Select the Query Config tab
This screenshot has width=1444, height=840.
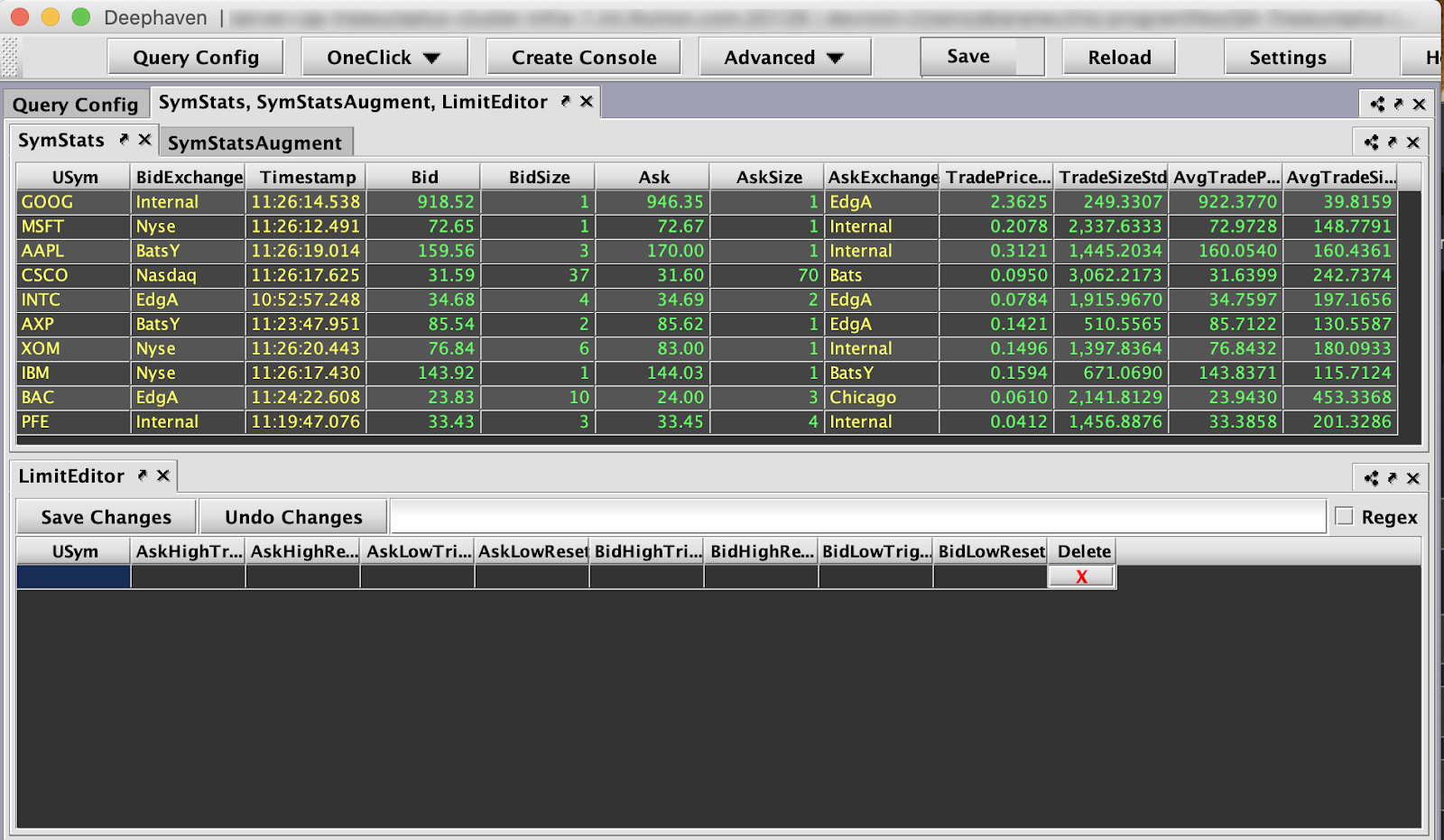(75, 105)
